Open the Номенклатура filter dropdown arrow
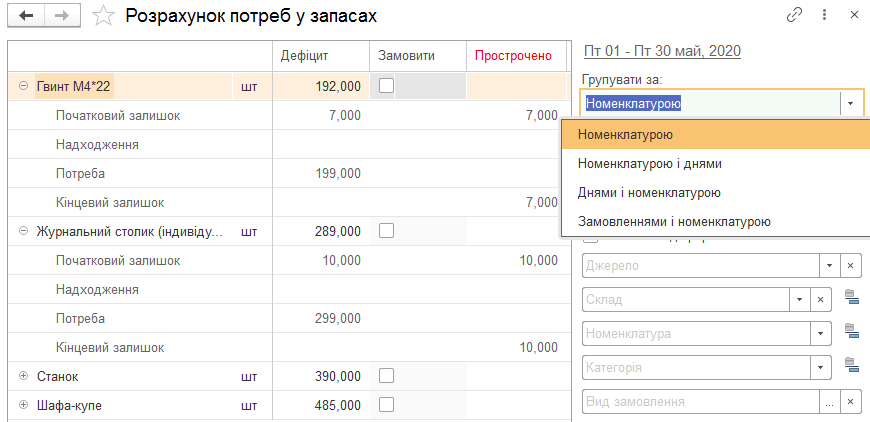 [x=821, y=334]
